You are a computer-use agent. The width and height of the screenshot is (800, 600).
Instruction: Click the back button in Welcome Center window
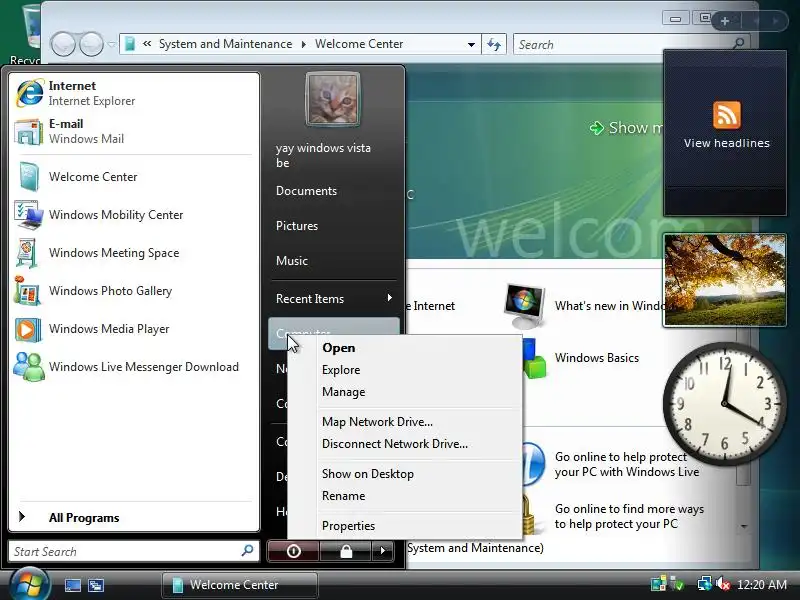pos(64,44)
